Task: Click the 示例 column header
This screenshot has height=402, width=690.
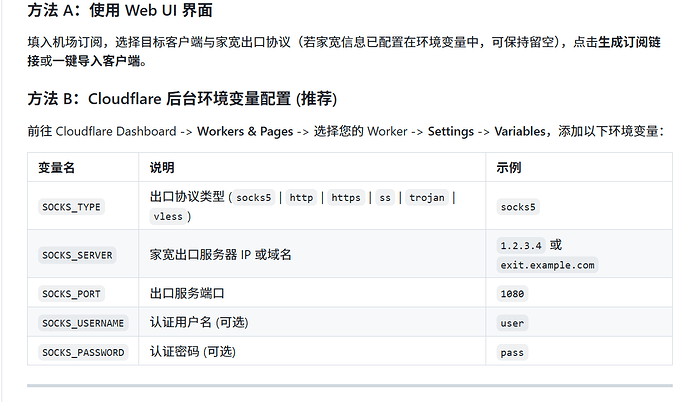Action: pyautogui.click(x=509, y=168)
